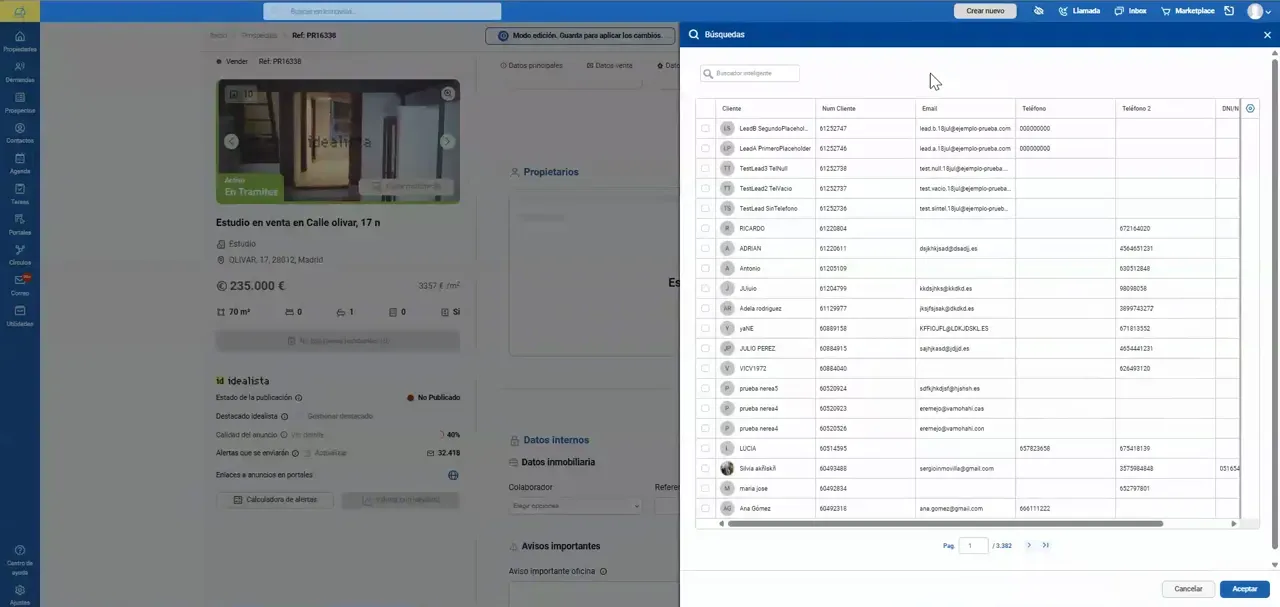The width and height of the screenshot is (1280, 607).
Task: Click the Buscador inteligente search field
Action: click(750, 73)
